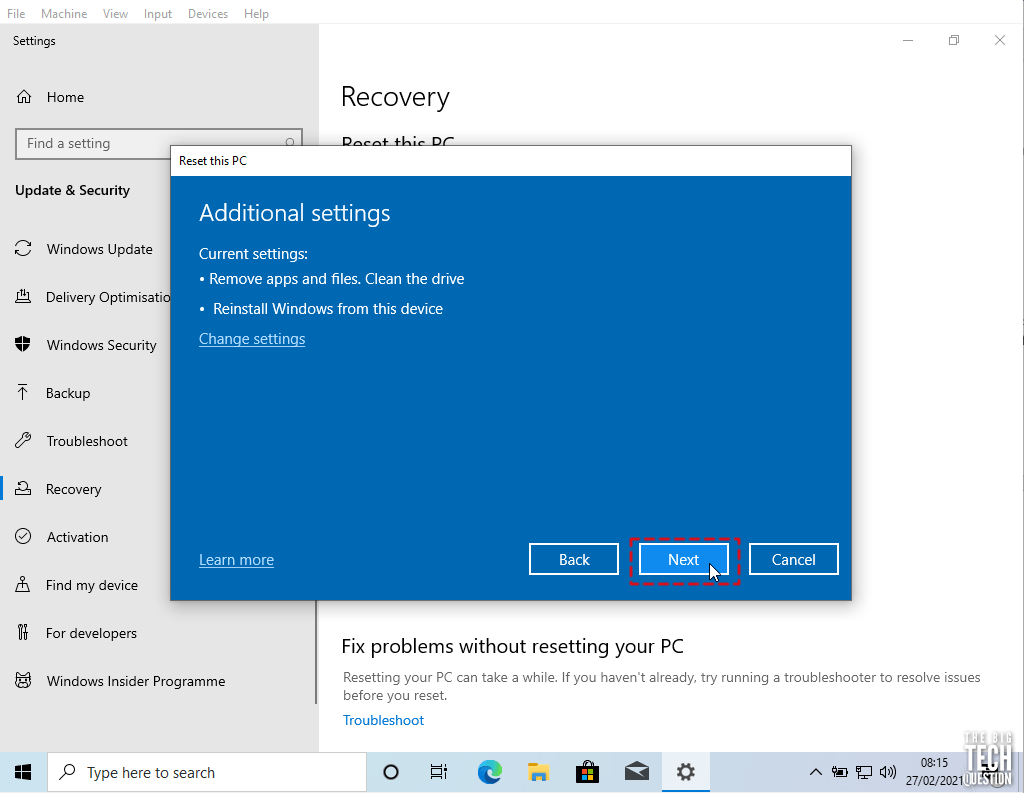Viewport: 1024px width, 793px height.
Task: Click the Learn more link
Action: [236, 560]
